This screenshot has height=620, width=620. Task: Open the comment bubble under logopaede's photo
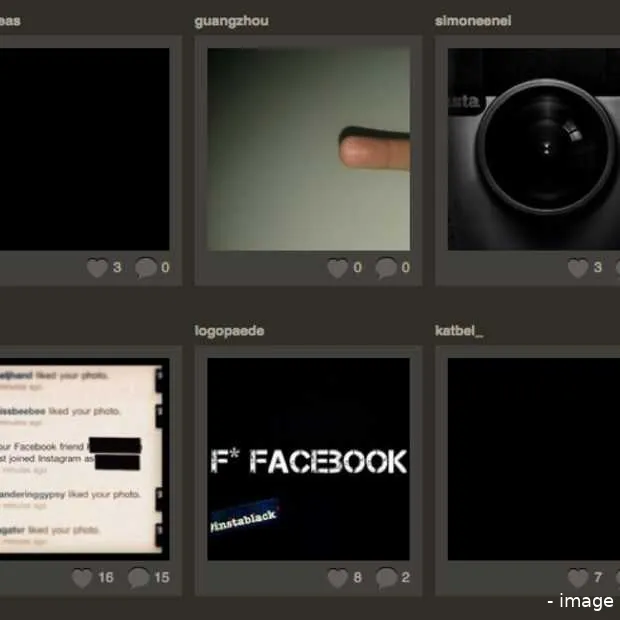tap(386, 578)
